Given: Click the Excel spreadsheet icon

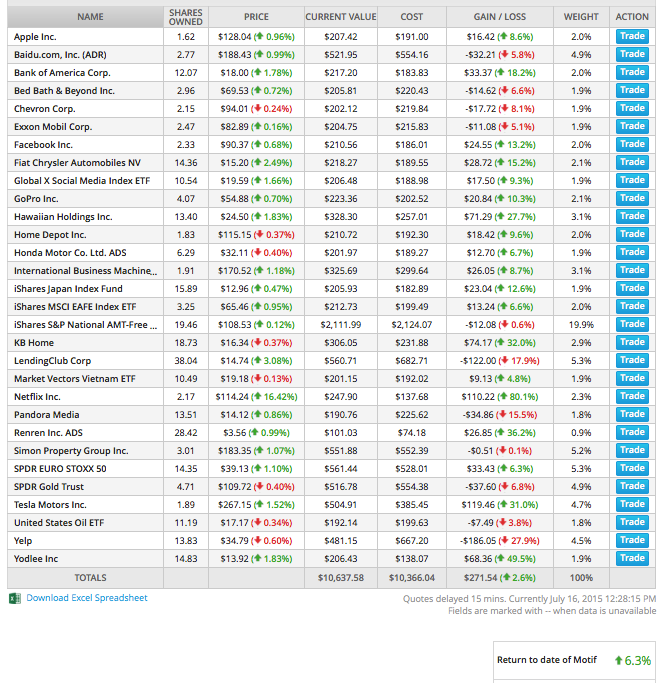Looking at the screenshot, I should 15,598.
